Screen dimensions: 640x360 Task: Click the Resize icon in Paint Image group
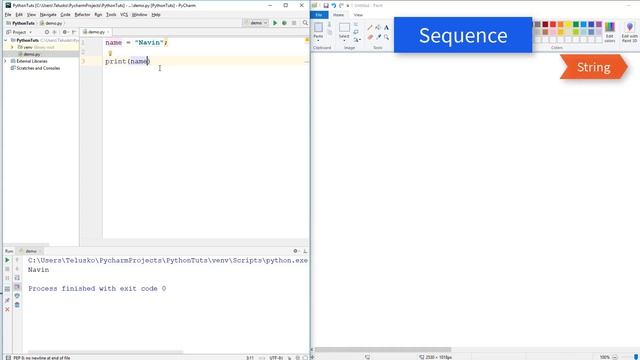356,32
